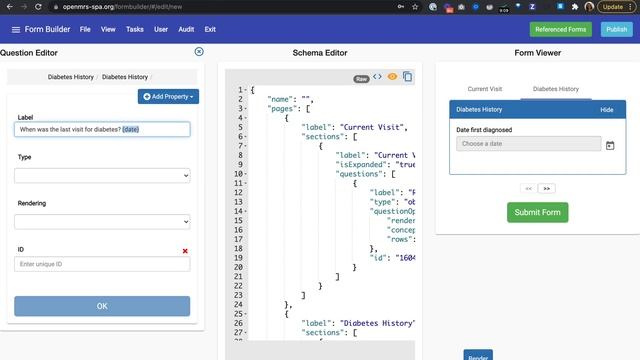The image size is (640, 360).
Task: Open the Chrome profile avatar
Action: (x=589, y=7)
